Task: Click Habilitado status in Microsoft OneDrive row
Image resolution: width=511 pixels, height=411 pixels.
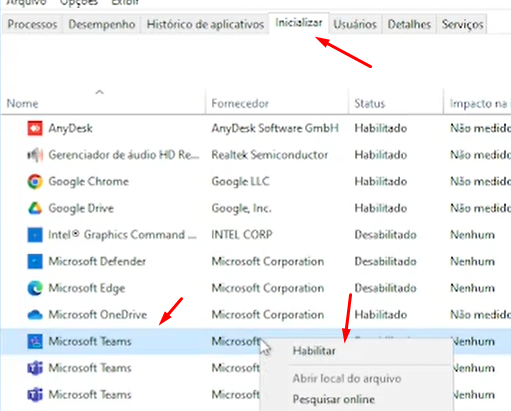Action: point(381,315)
